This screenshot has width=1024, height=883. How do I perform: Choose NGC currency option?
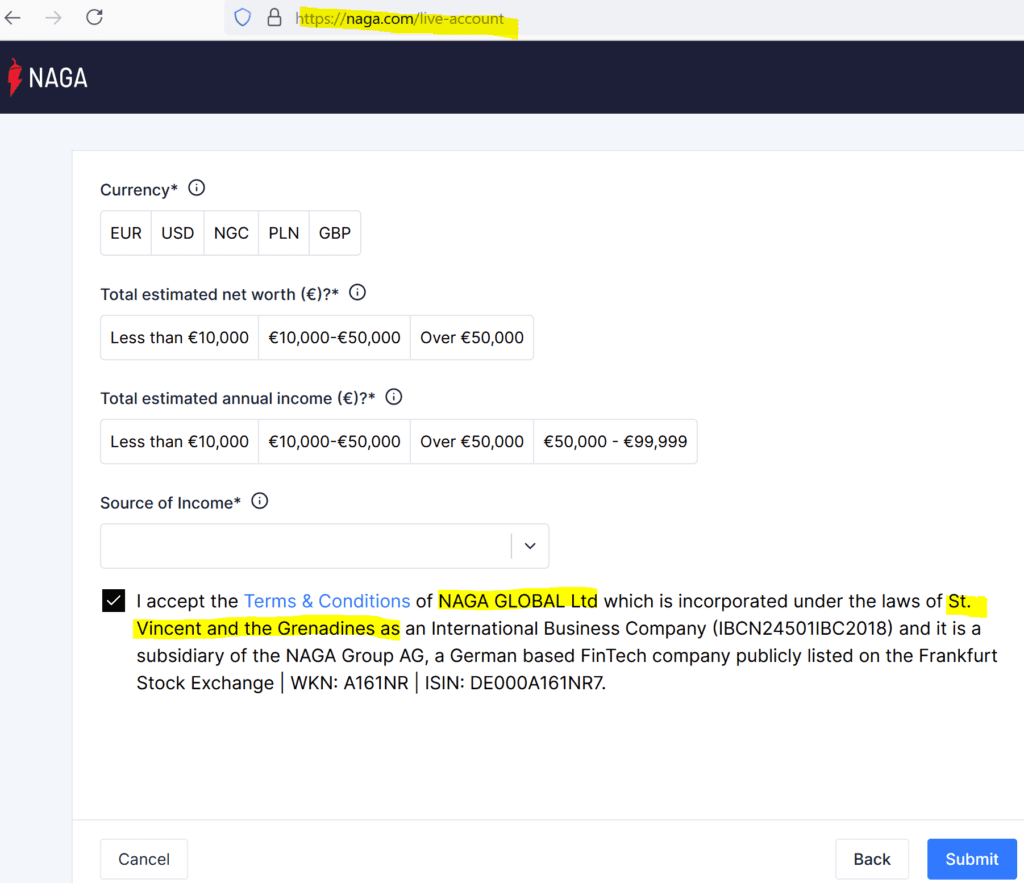point(231,233)
